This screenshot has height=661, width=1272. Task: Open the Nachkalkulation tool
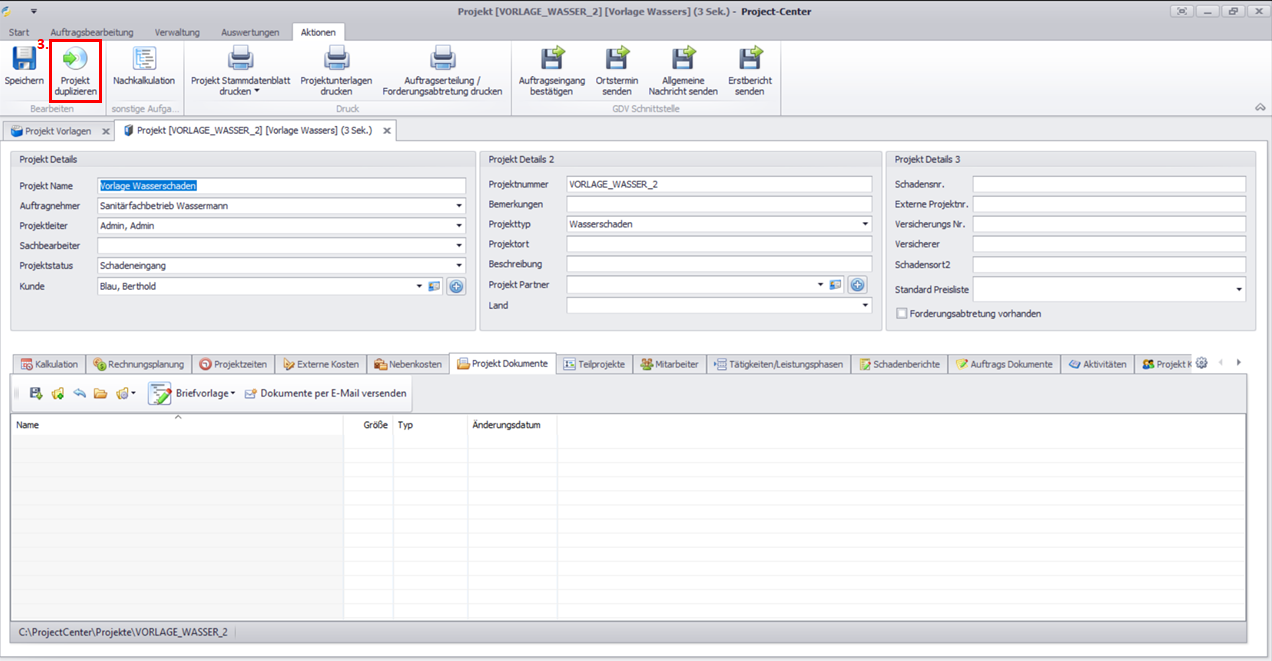point(144,60)
